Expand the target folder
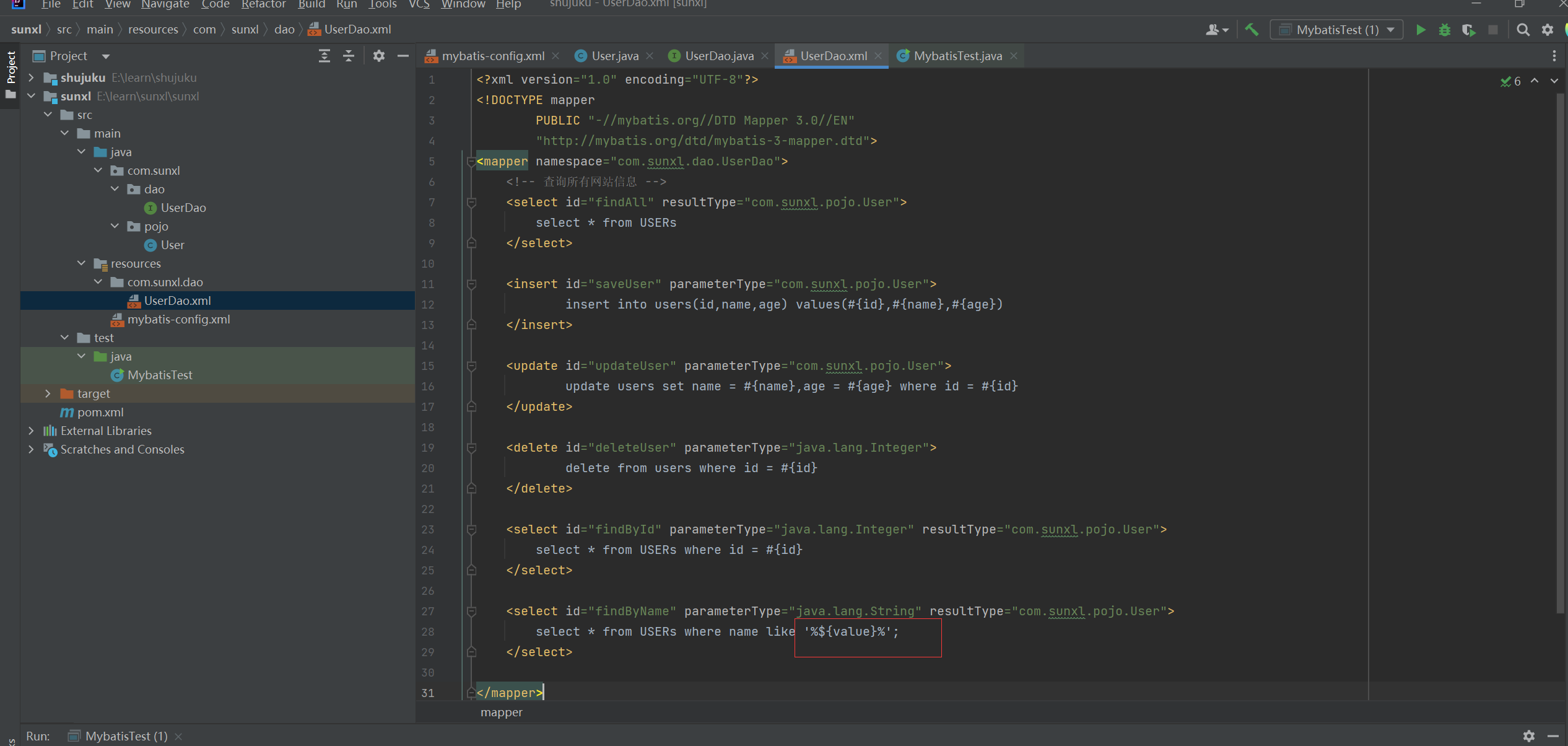The width and height of the screenshot is (1568, 746). pyautogui.click(x=48, y=393)
